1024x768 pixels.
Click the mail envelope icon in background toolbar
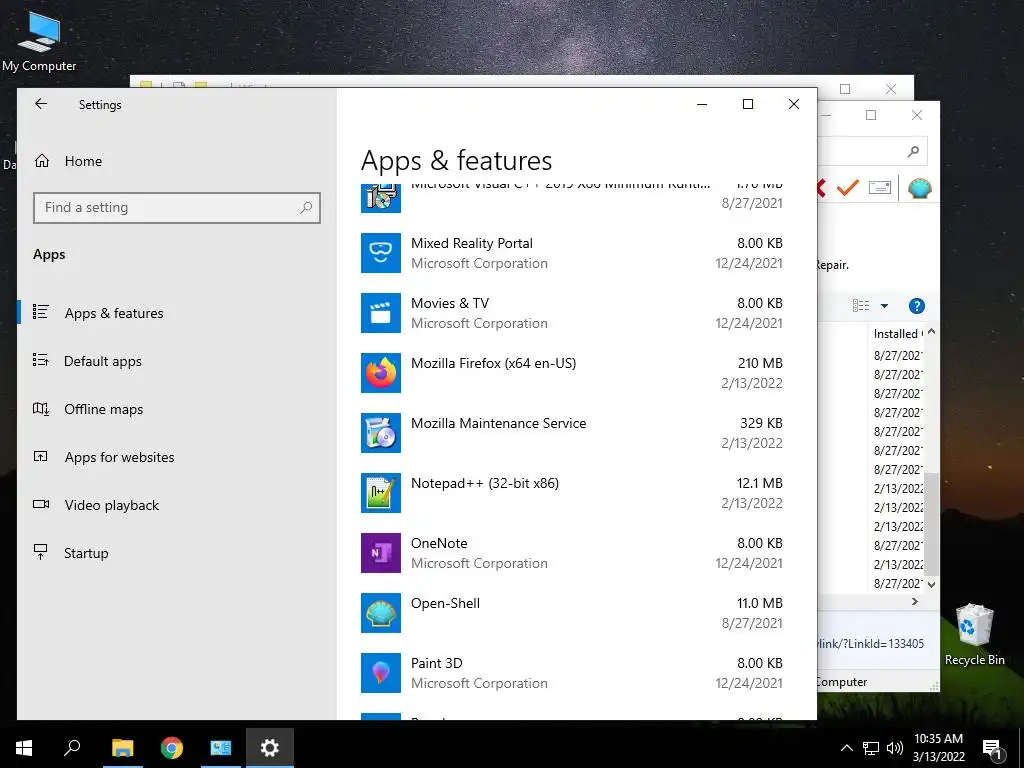click(880, 188)
